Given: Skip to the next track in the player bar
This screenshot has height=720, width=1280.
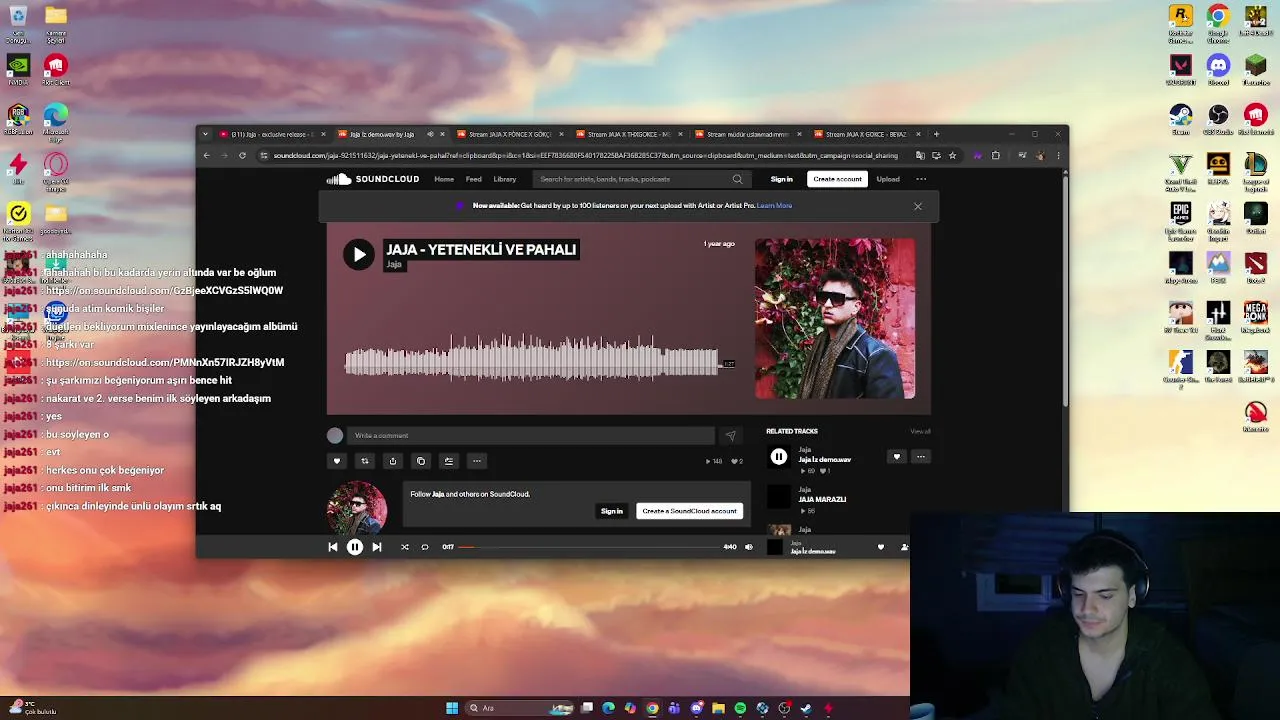Looking at the screenshot, I should 377,547.
